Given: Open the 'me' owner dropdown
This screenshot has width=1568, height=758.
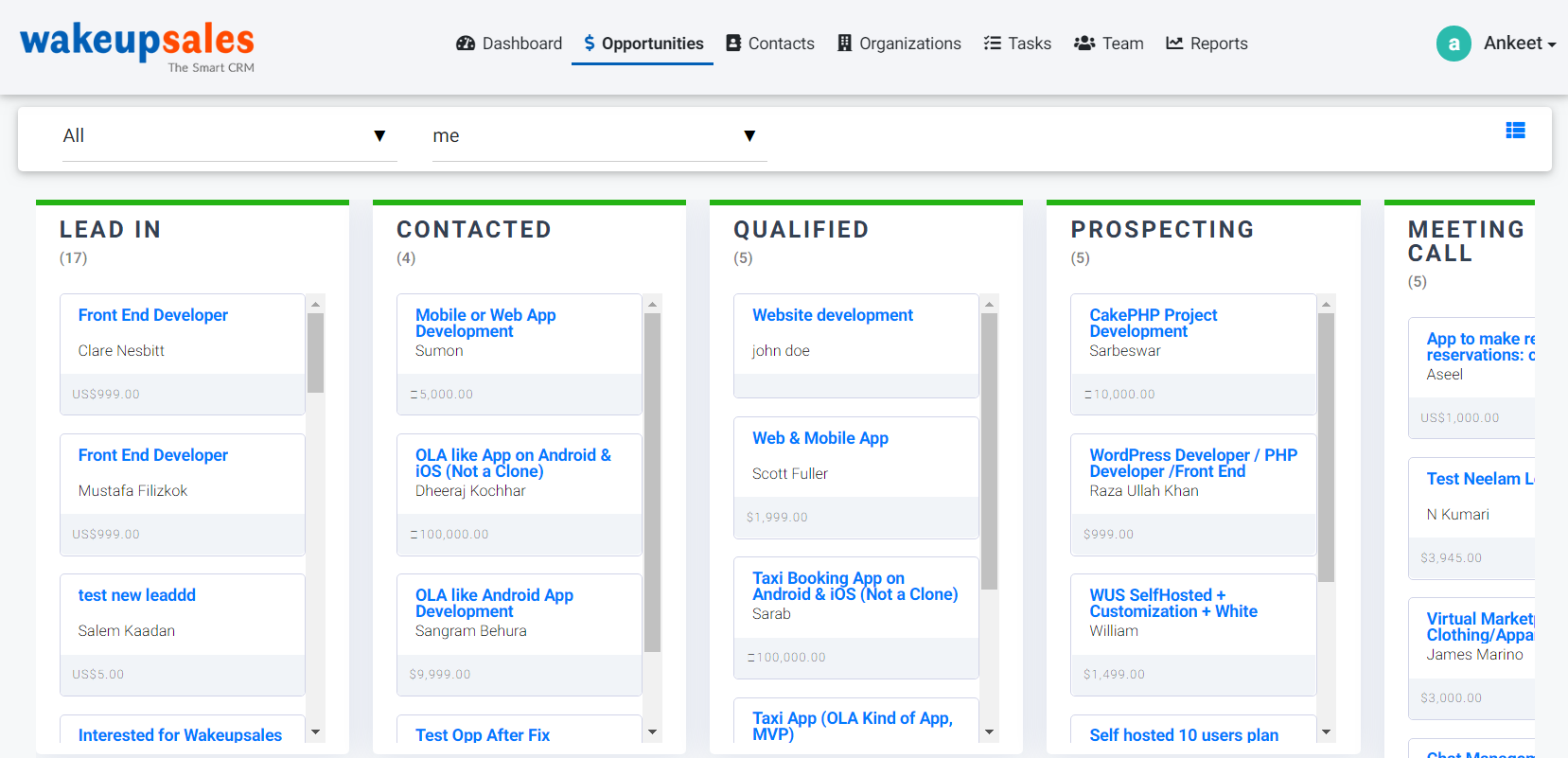Looking at the screenshot, I should coord(599,136).
